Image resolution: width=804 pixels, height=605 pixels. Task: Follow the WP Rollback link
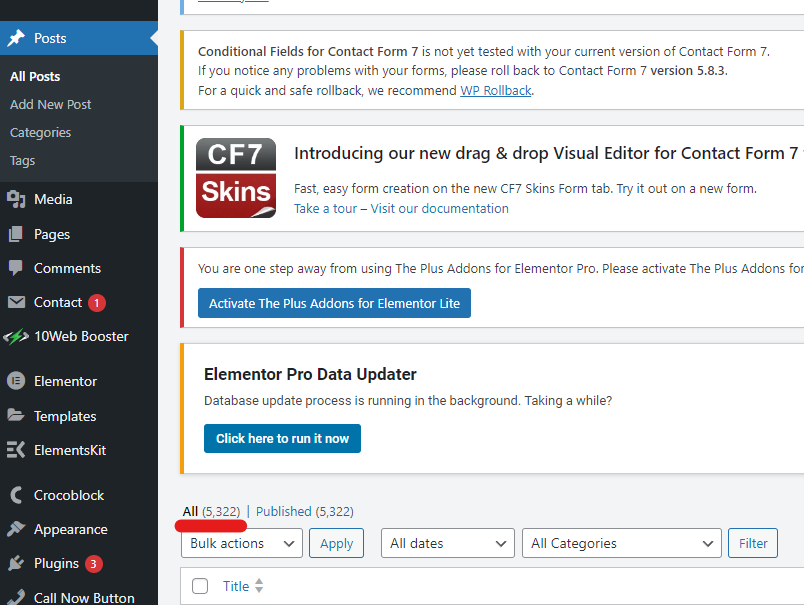(496, 91)
